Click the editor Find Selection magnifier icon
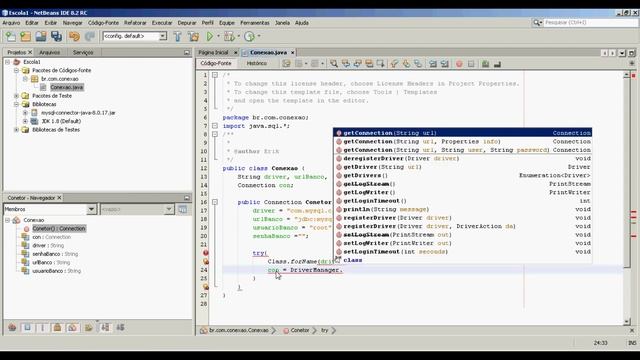 [334, 64]
